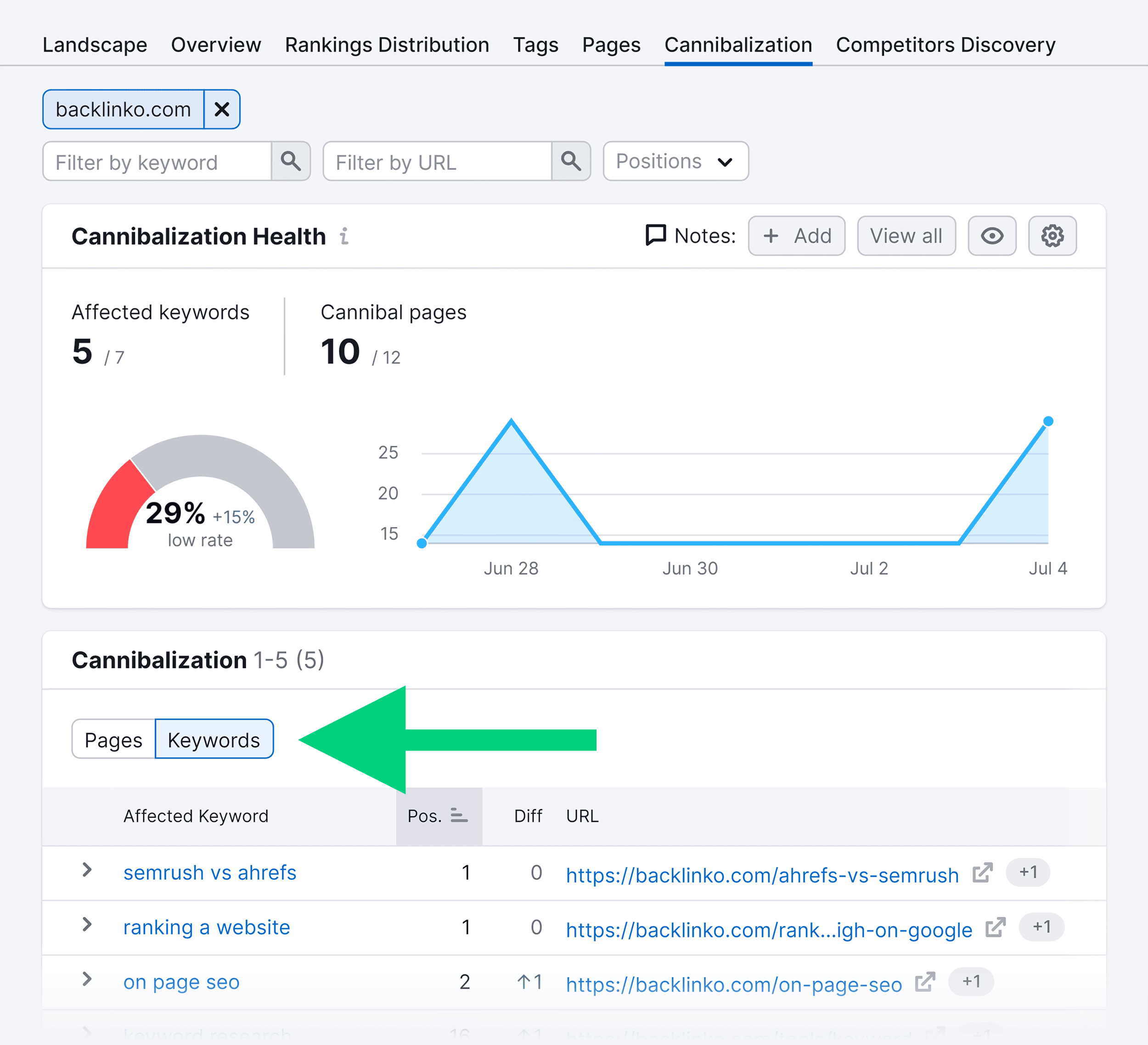Screen dimensions: 1148x1045
Task: Click the 29% cannibalization rate gauge
Action: point(200,493)
